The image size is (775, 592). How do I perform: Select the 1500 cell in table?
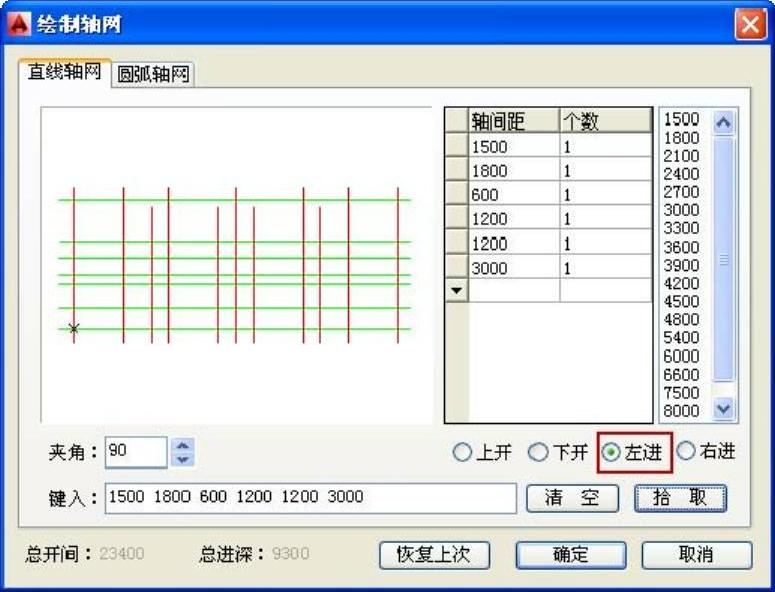pos(514,146)
